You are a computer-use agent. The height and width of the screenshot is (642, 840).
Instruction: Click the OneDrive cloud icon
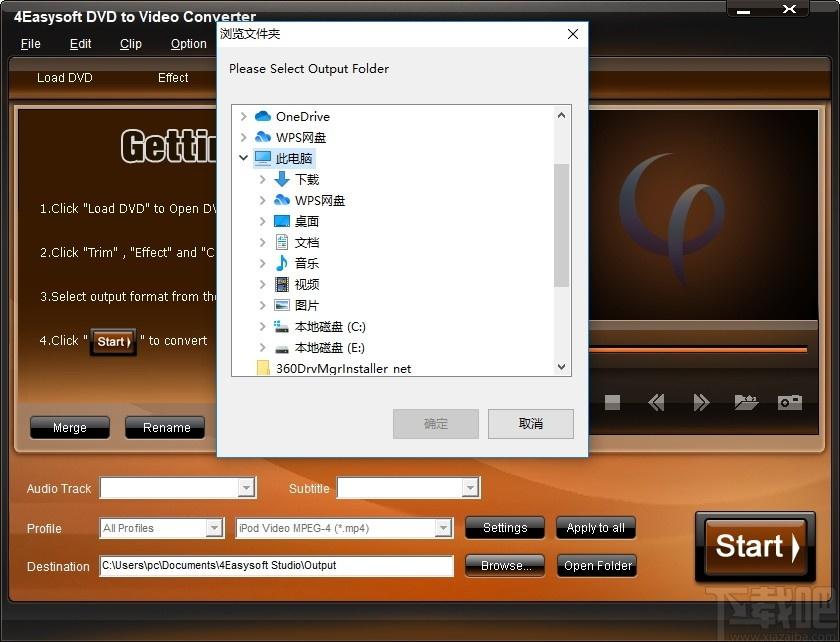(x=262, y=116)
